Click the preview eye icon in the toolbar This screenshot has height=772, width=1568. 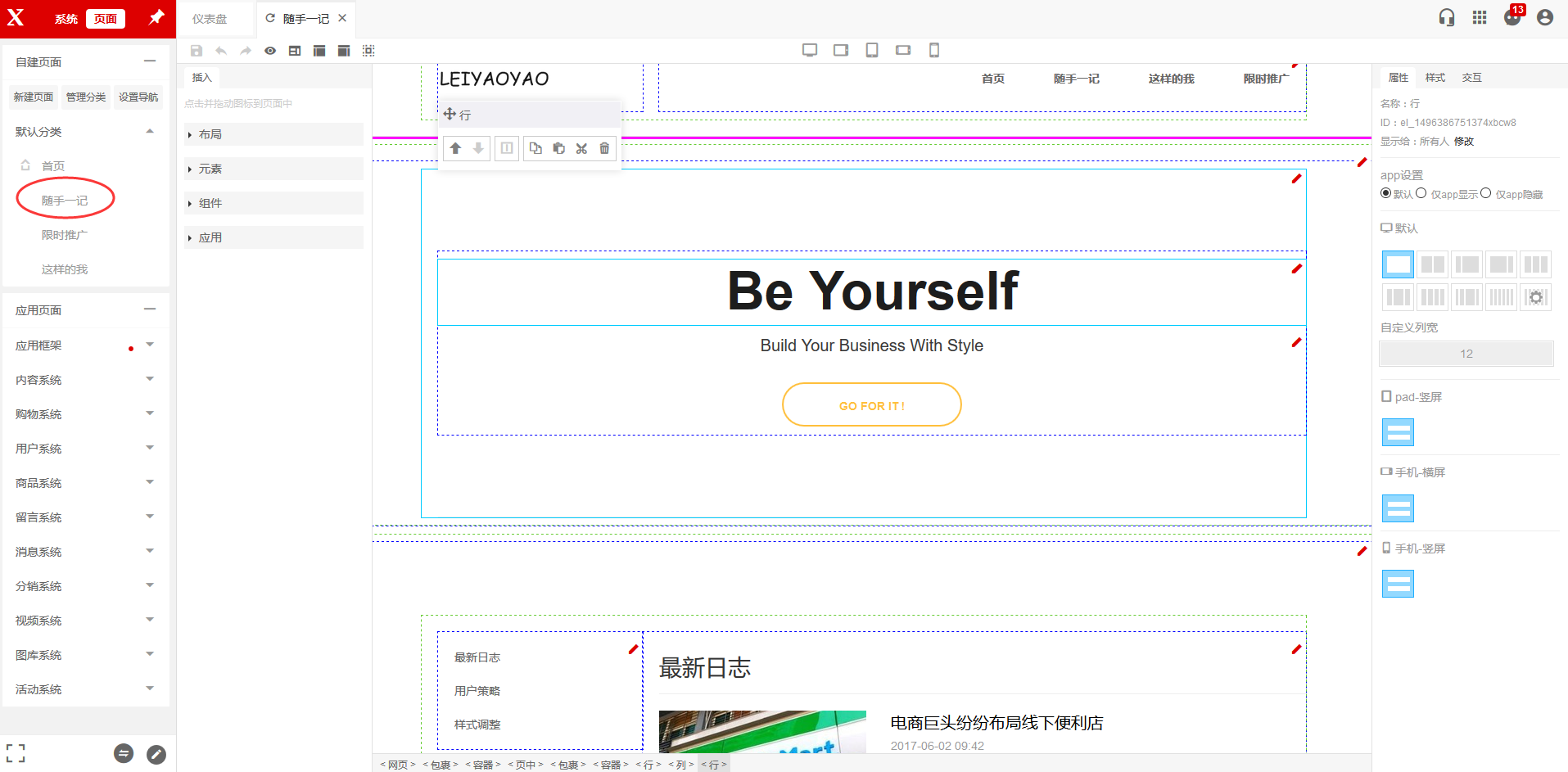(270, 51)
